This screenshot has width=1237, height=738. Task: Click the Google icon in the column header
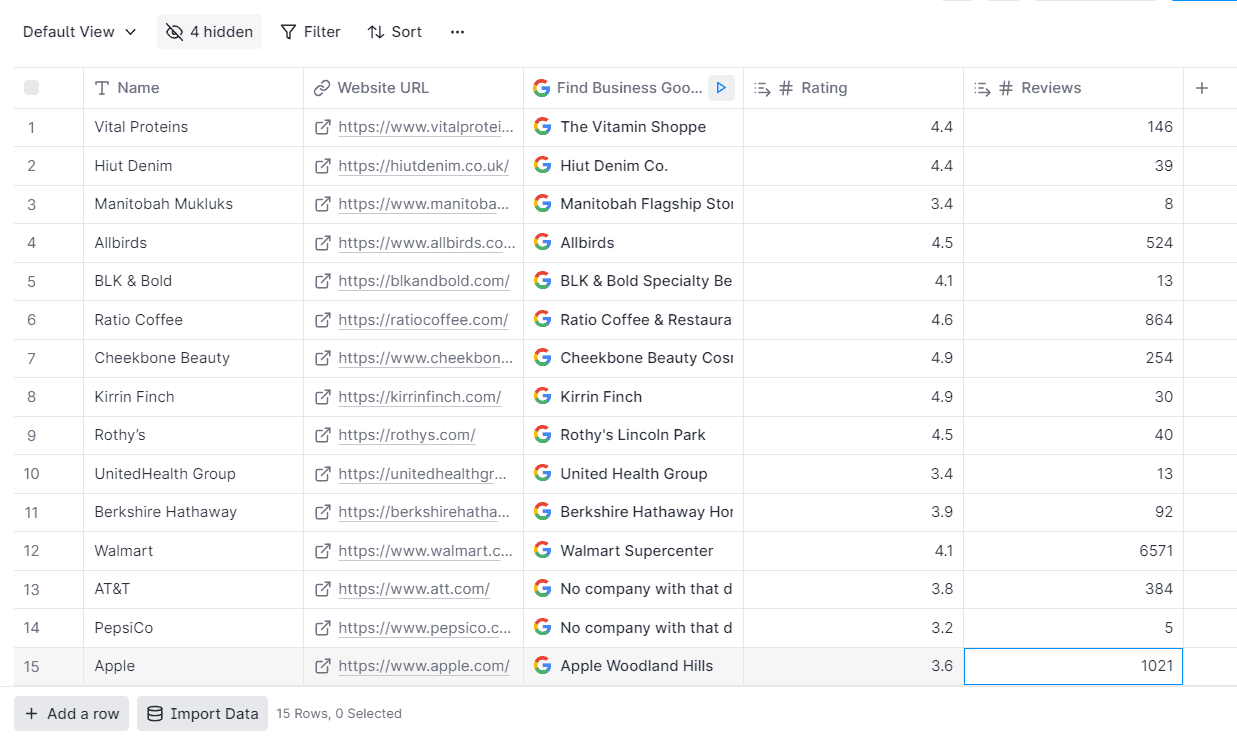(x=541, y=88)
